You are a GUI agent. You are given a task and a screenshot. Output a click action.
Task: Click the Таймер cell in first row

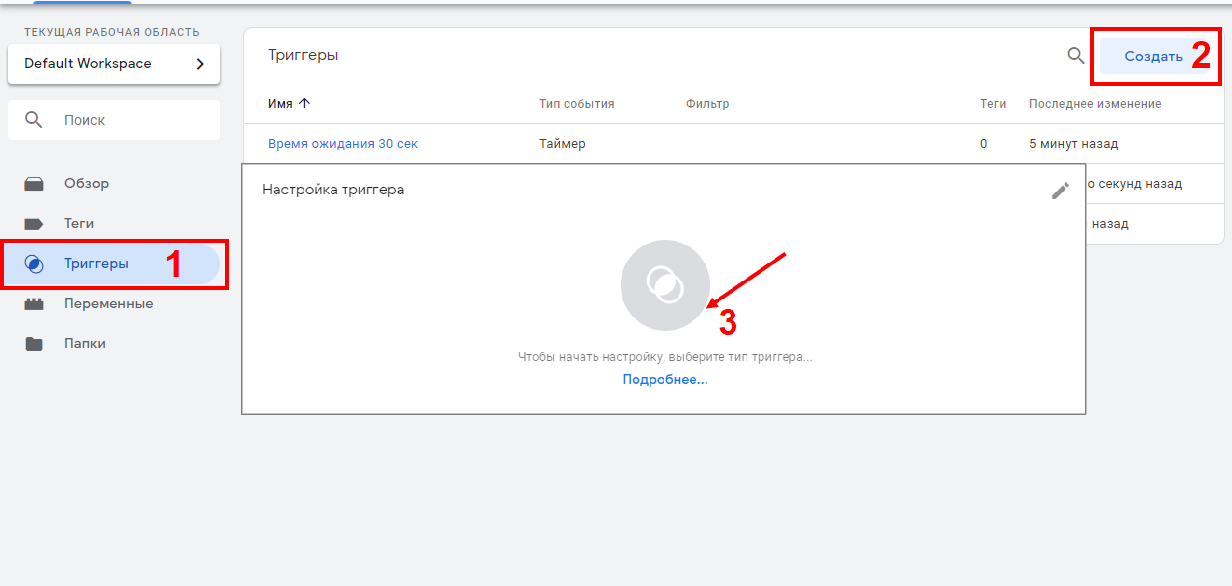click(562, 144)
